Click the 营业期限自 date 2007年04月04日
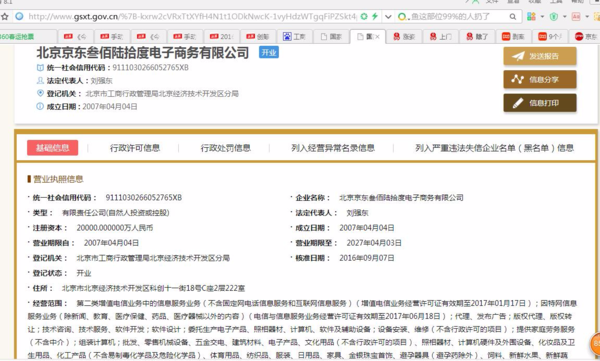This screenshot has height=361, width=600. click(x=111, y=243)
